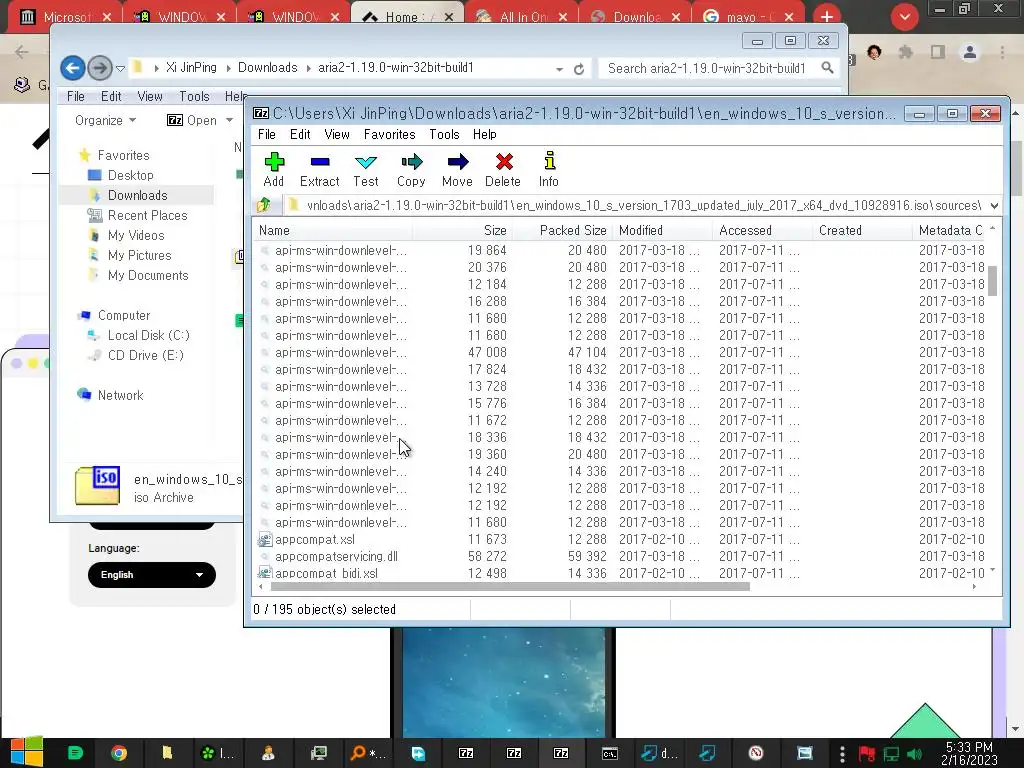Click the network monitor tray icon
This screenshot has width=1024, height=768.
pyautogui.click(x=891, y=754)
